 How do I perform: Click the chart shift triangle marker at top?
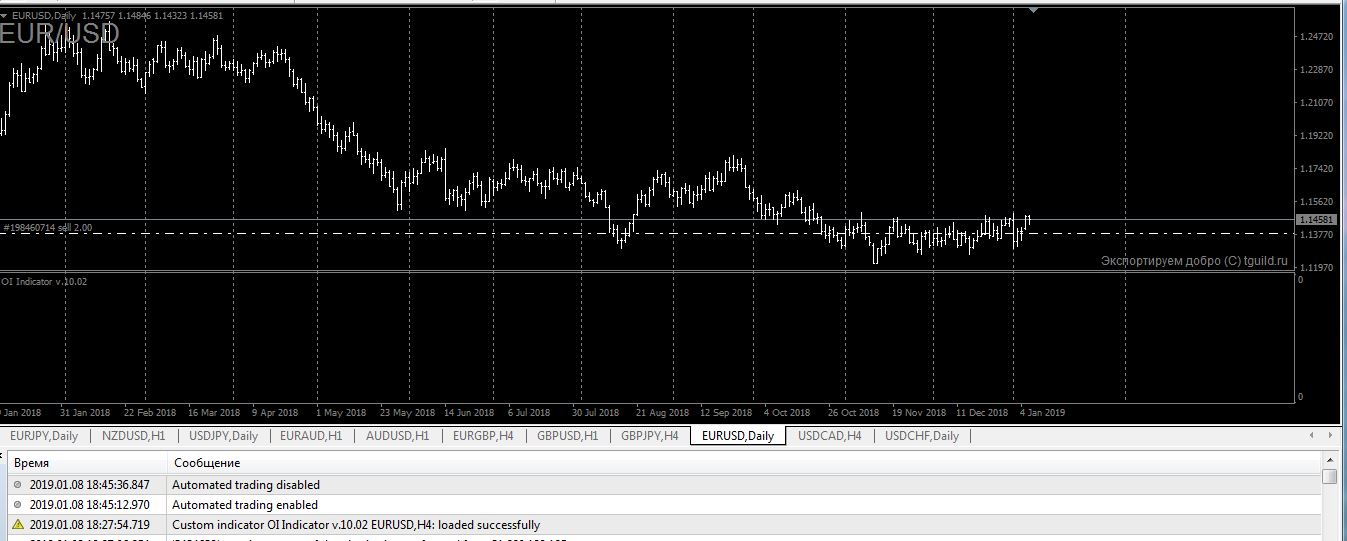(x=1033, y=10)
